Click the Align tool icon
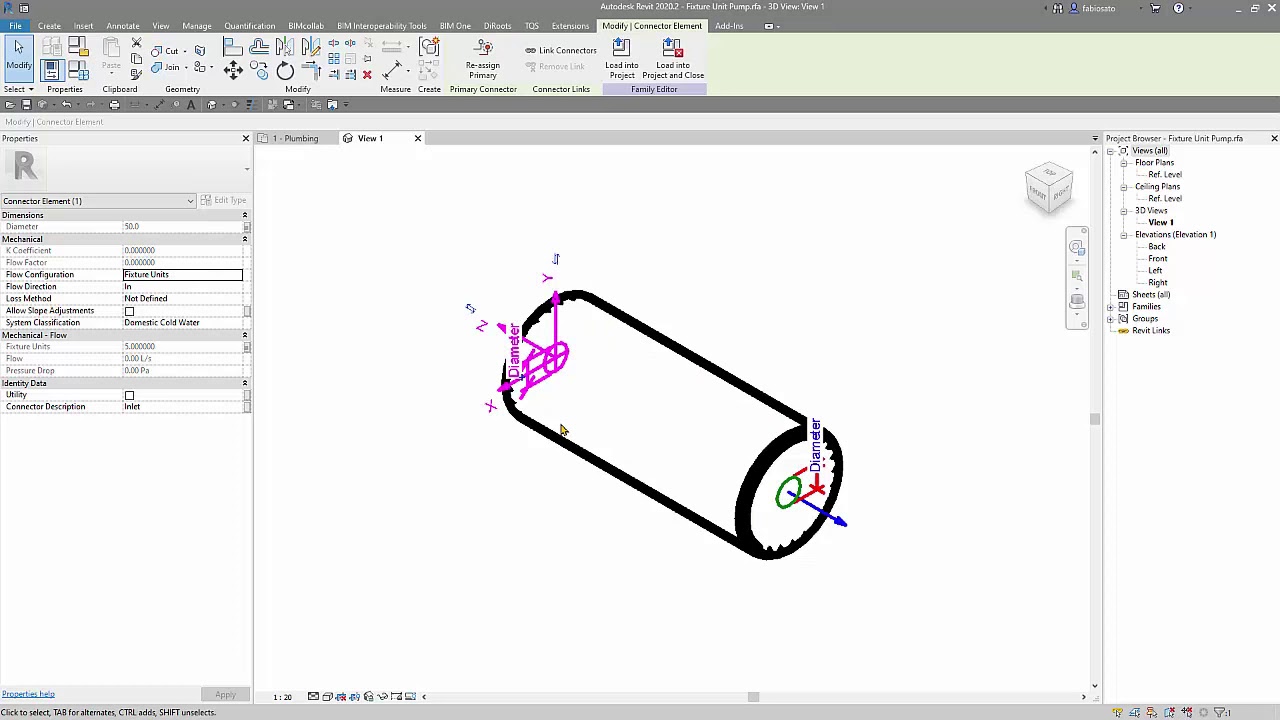1280x720 pixels. [x=233, y=45]
